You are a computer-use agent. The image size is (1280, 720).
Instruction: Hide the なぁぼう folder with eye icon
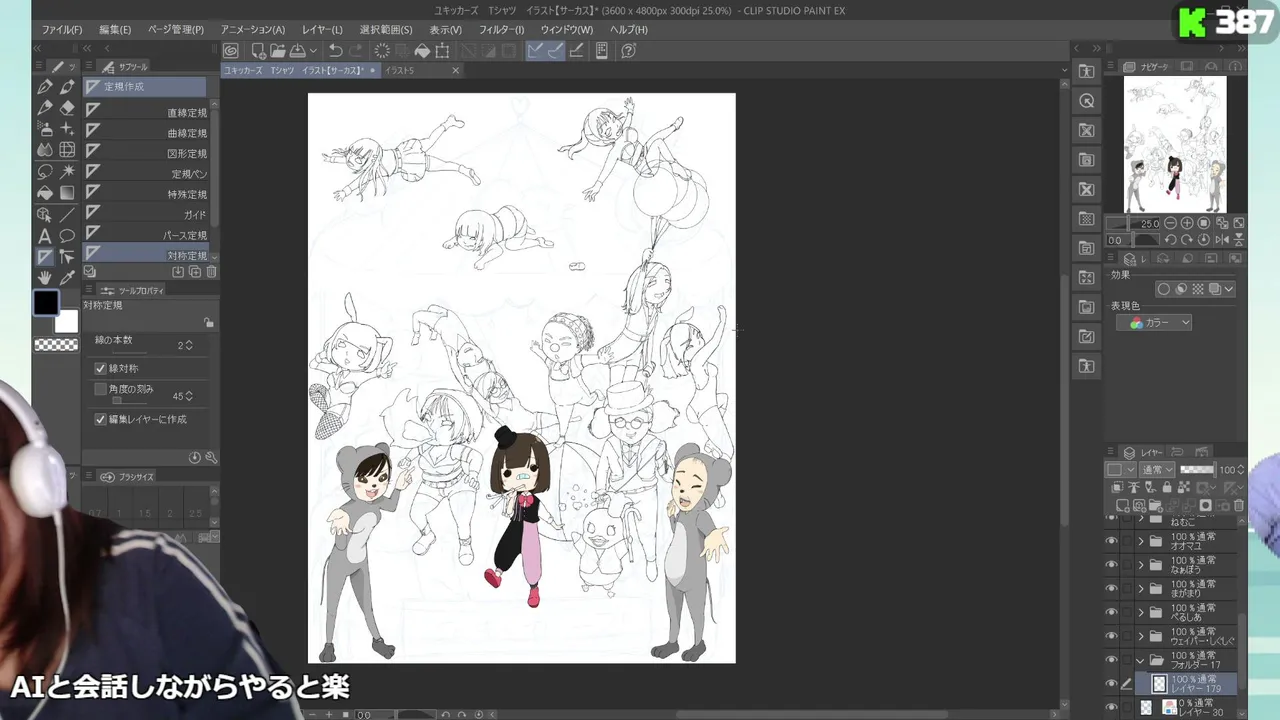pyautogui.click(x=1111, y=565)
